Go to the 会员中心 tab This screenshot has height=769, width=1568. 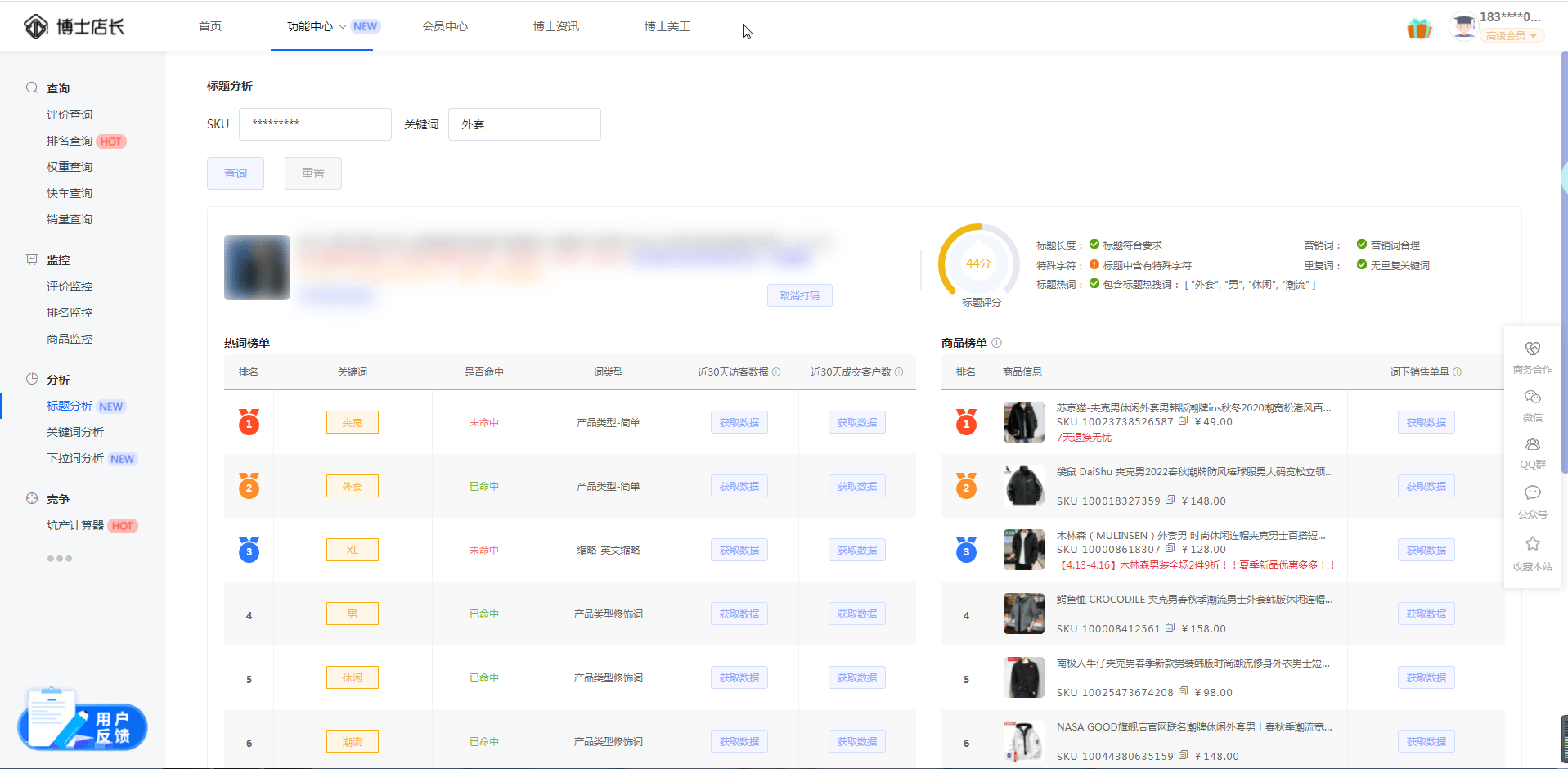pos(445,26)
